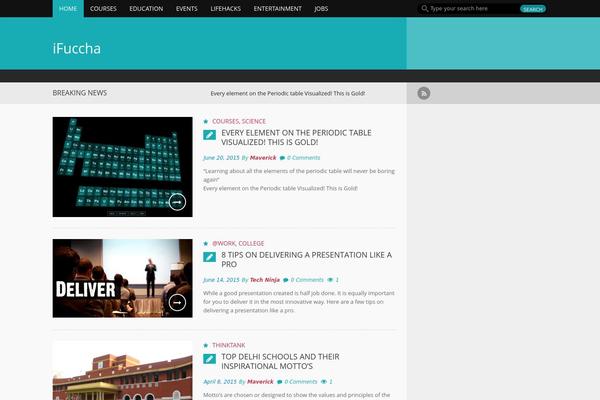Open 0 Comments on Presentation post
600x400 pixels.
[307, 280]
